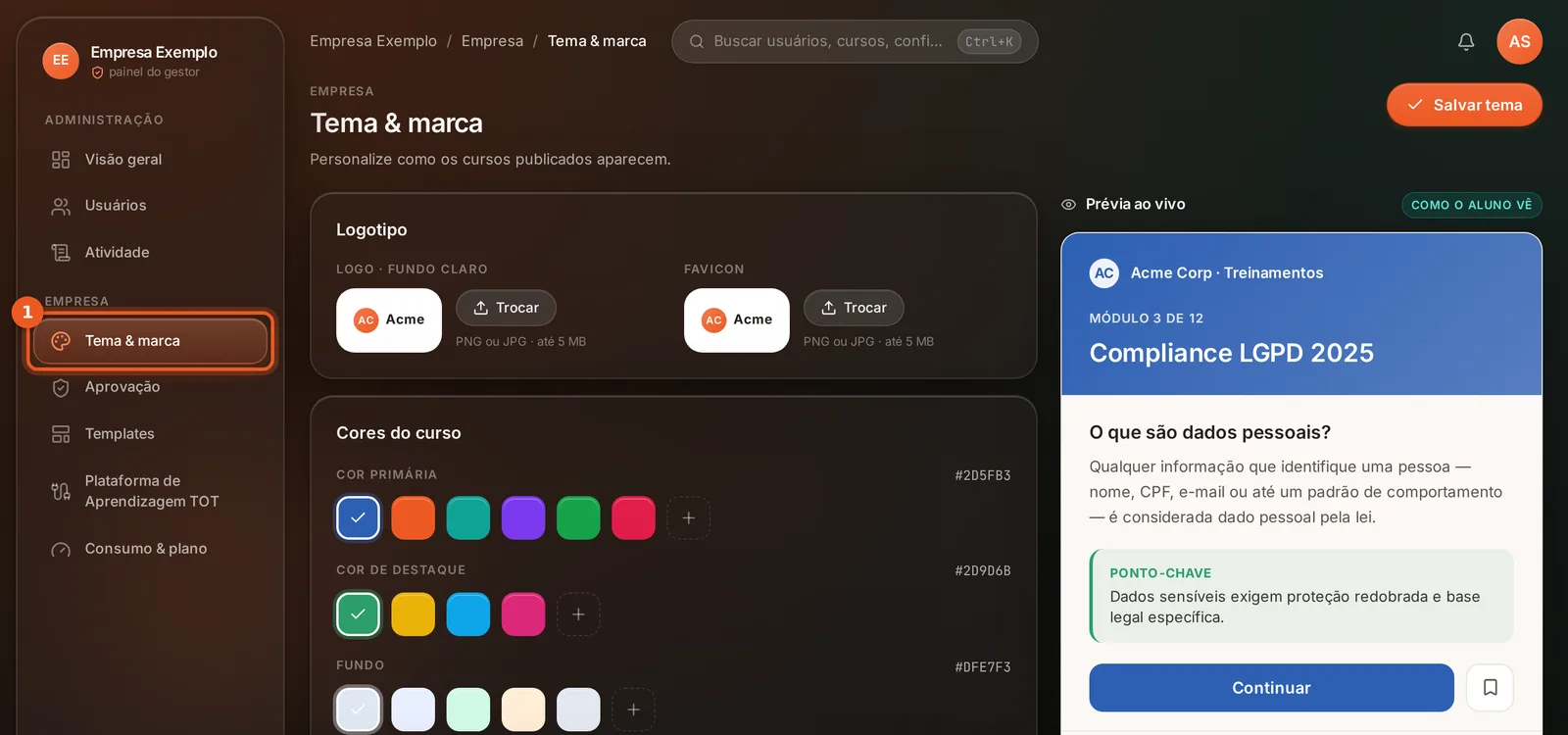Open Aprovação in the sidebar
This screenshot has width=1568, height=735.
(150, 387)
